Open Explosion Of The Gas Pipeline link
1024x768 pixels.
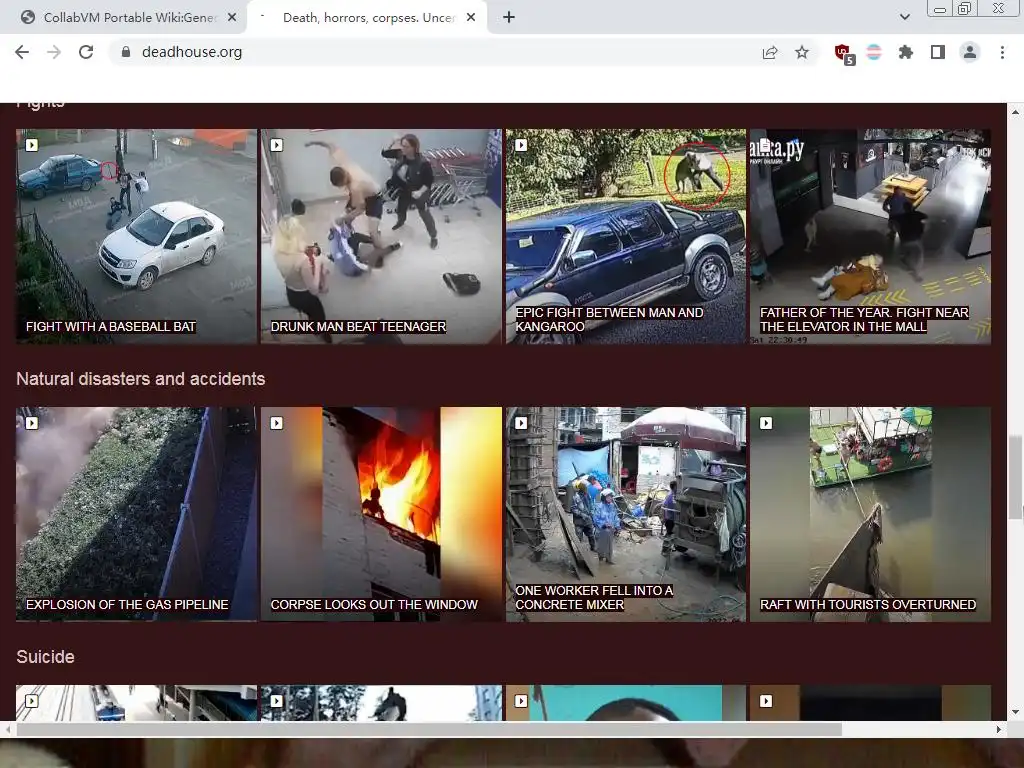click(x=127, y=605)
